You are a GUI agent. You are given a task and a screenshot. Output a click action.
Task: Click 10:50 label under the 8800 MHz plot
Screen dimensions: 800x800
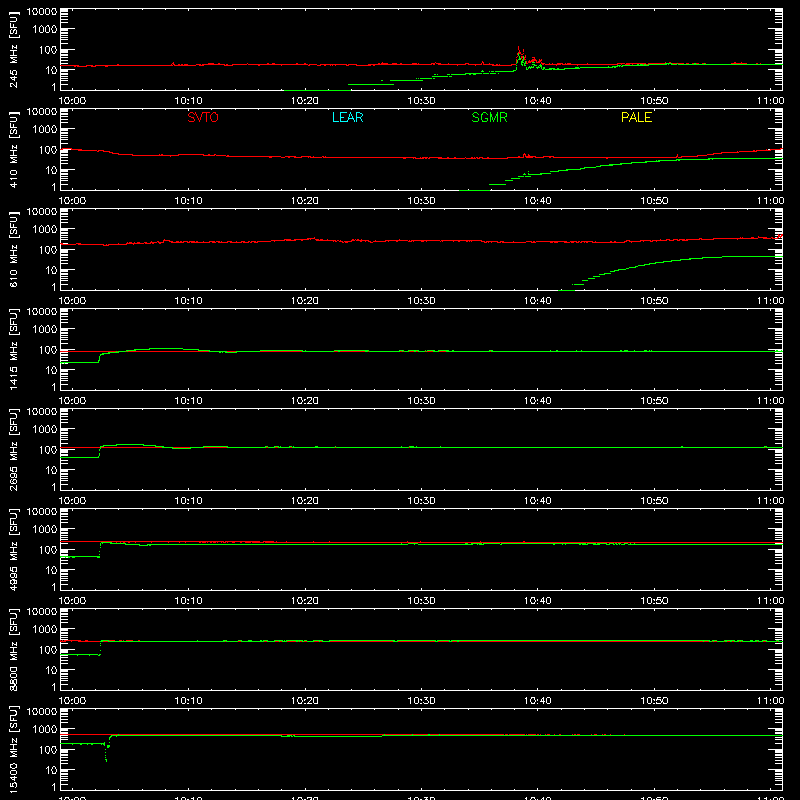tap(654, 701)
